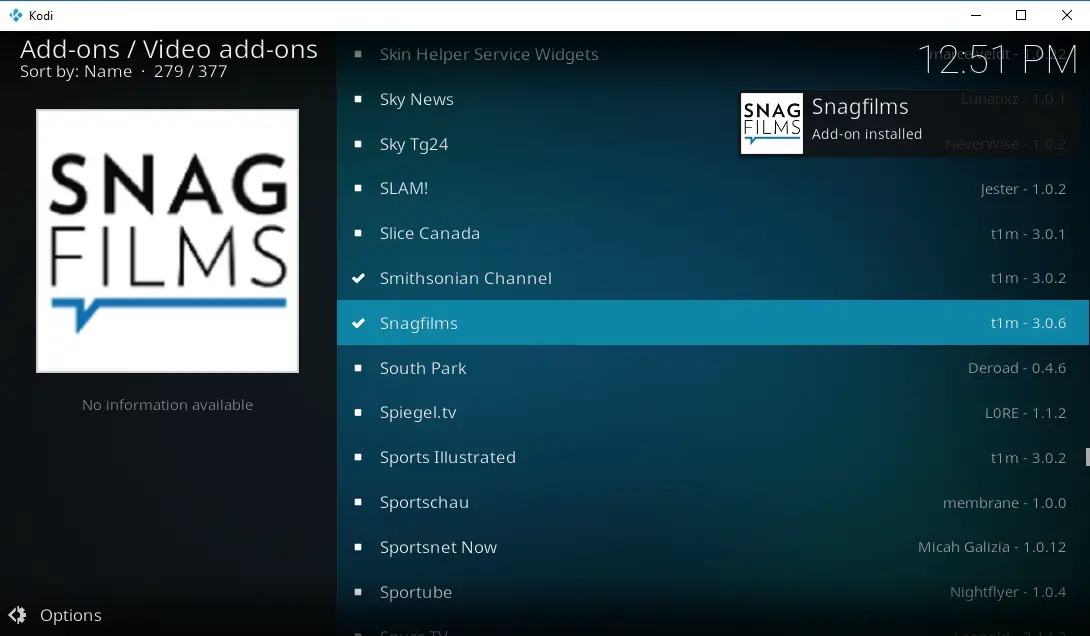Select the Sky Tg24 add-on
Screen dimensions: 1090x636
(x=713, y=144)
